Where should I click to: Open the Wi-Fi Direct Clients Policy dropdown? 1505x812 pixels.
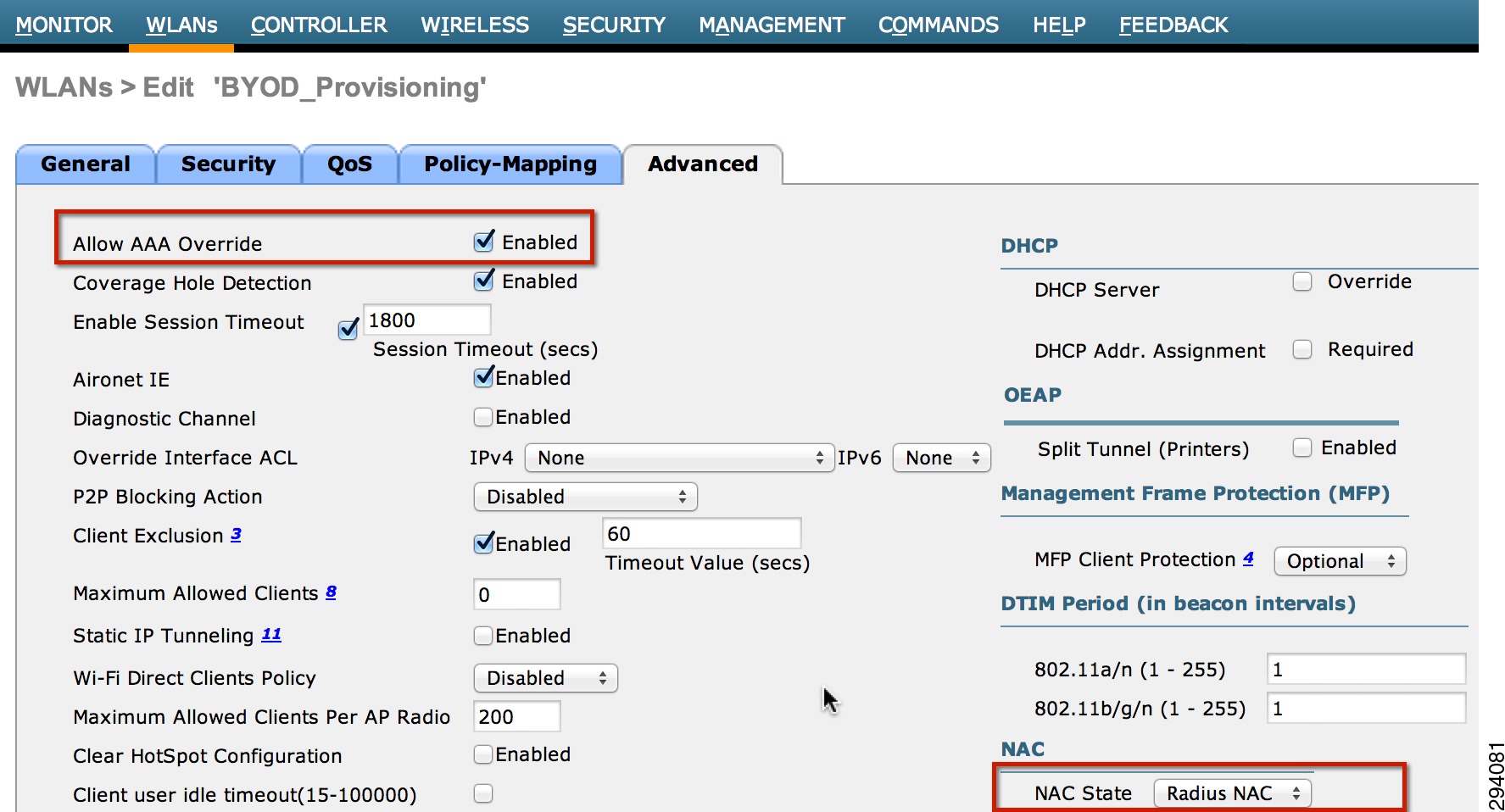(546, 678)
